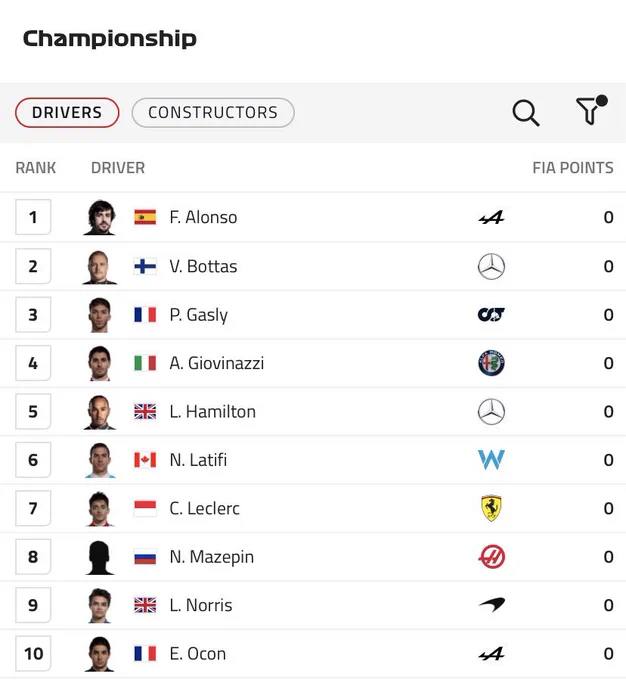Select the rank 10 box for E. Ocon
Screen dimensions: 626x680
click(x=33, y=654)
